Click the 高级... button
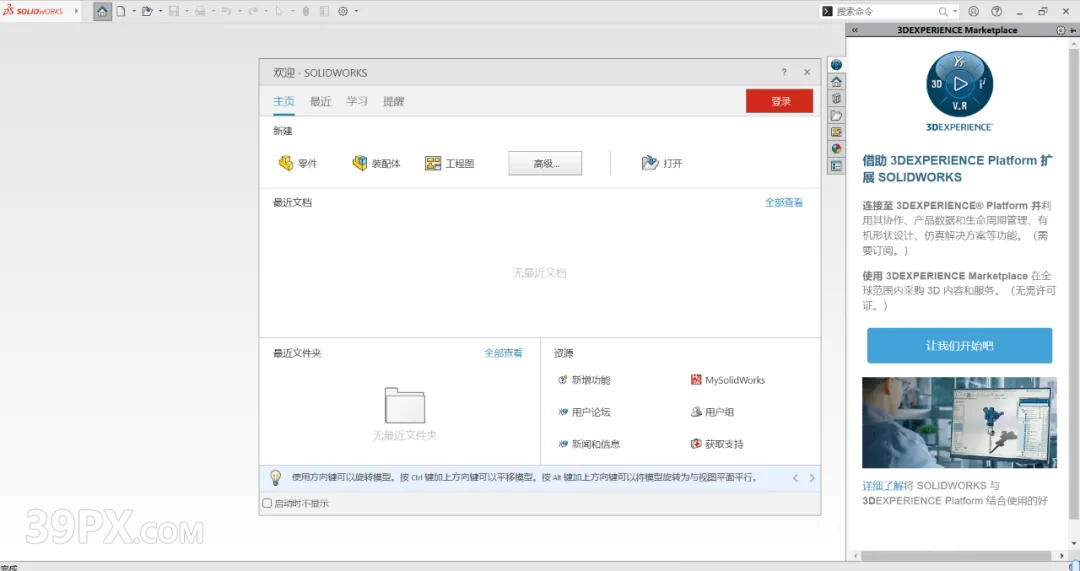 [x=546, y=163]
